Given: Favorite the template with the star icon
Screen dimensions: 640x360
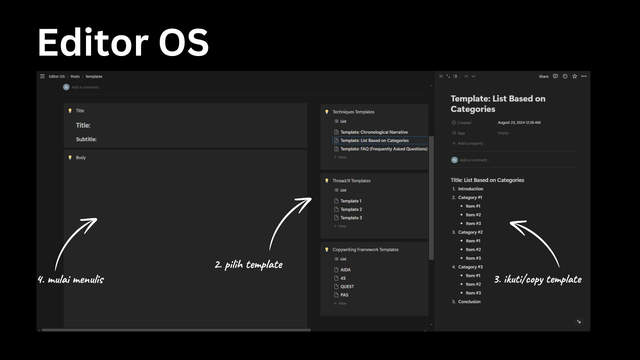Looking at the screenshot, I should [575, 76].
